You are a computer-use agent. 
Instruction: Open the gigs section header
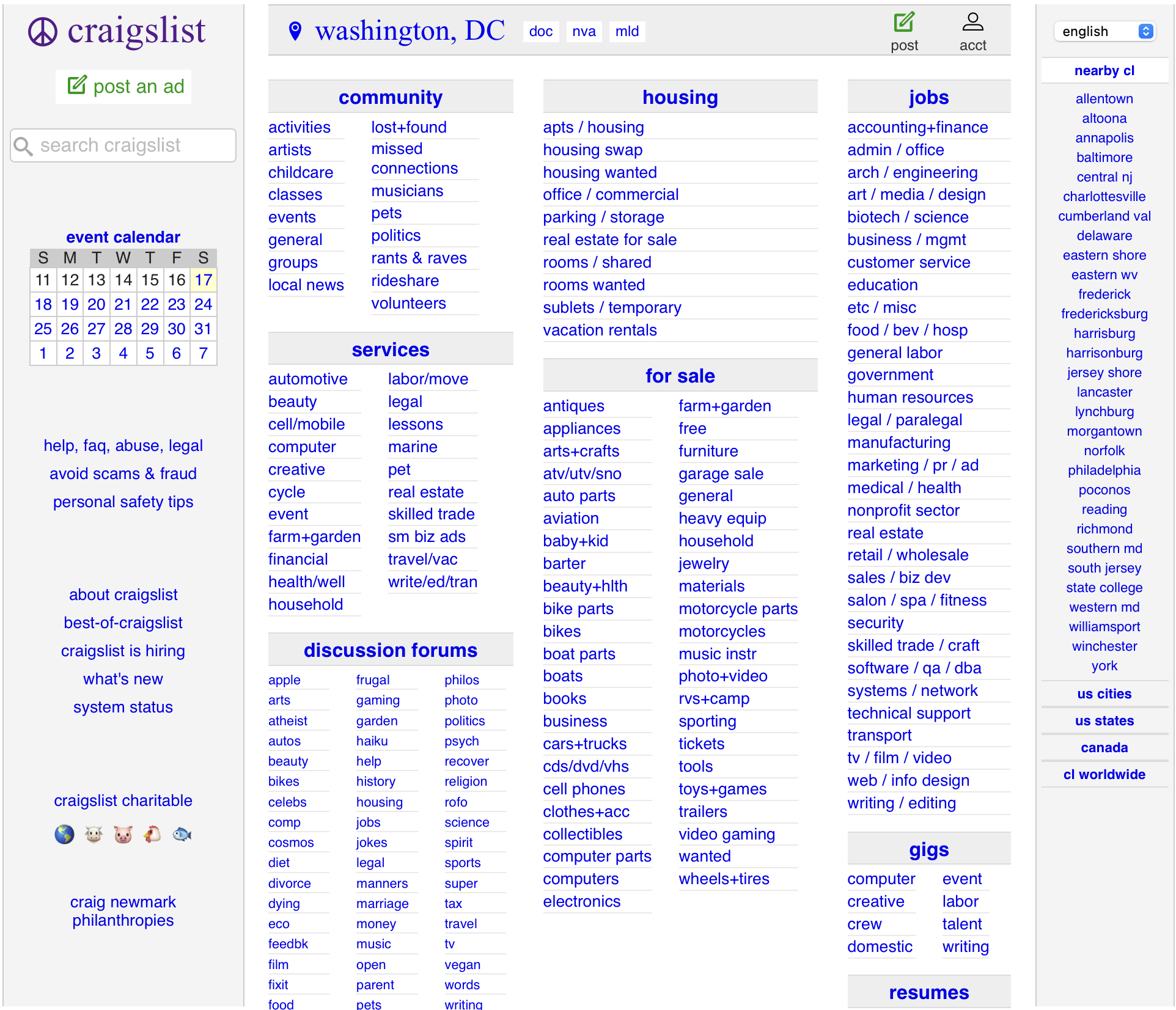pos(928,849)
